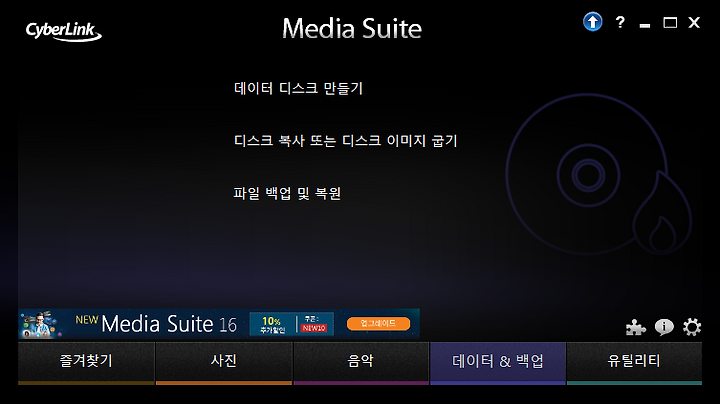Click the banner thumbnail image of person
The height and width of the screenshot is (405, 720).
coord(41,324)
